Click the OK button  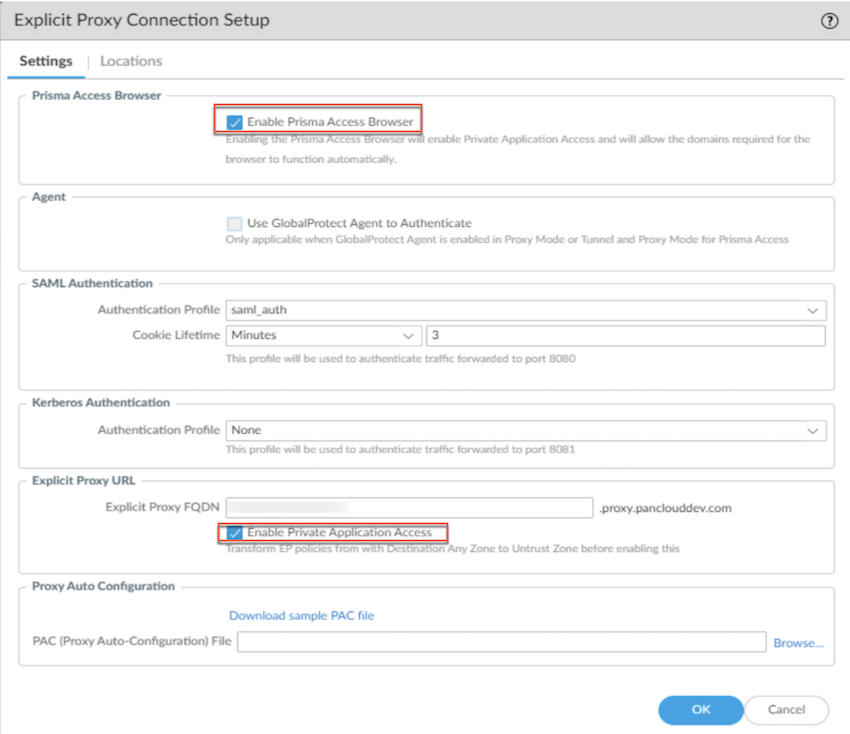click(700, 710)
